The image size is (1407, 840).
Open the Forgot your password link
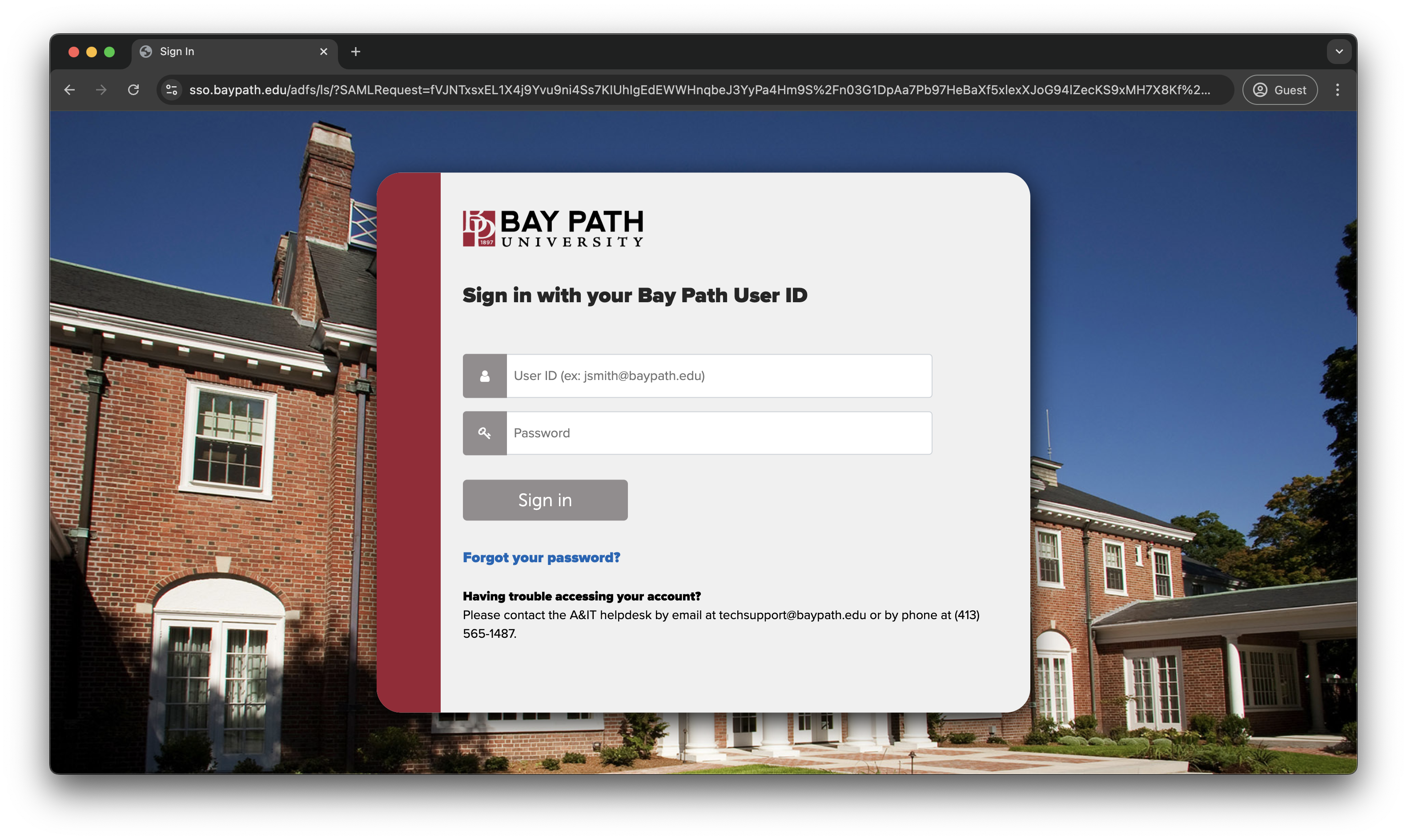pos(541,557)
